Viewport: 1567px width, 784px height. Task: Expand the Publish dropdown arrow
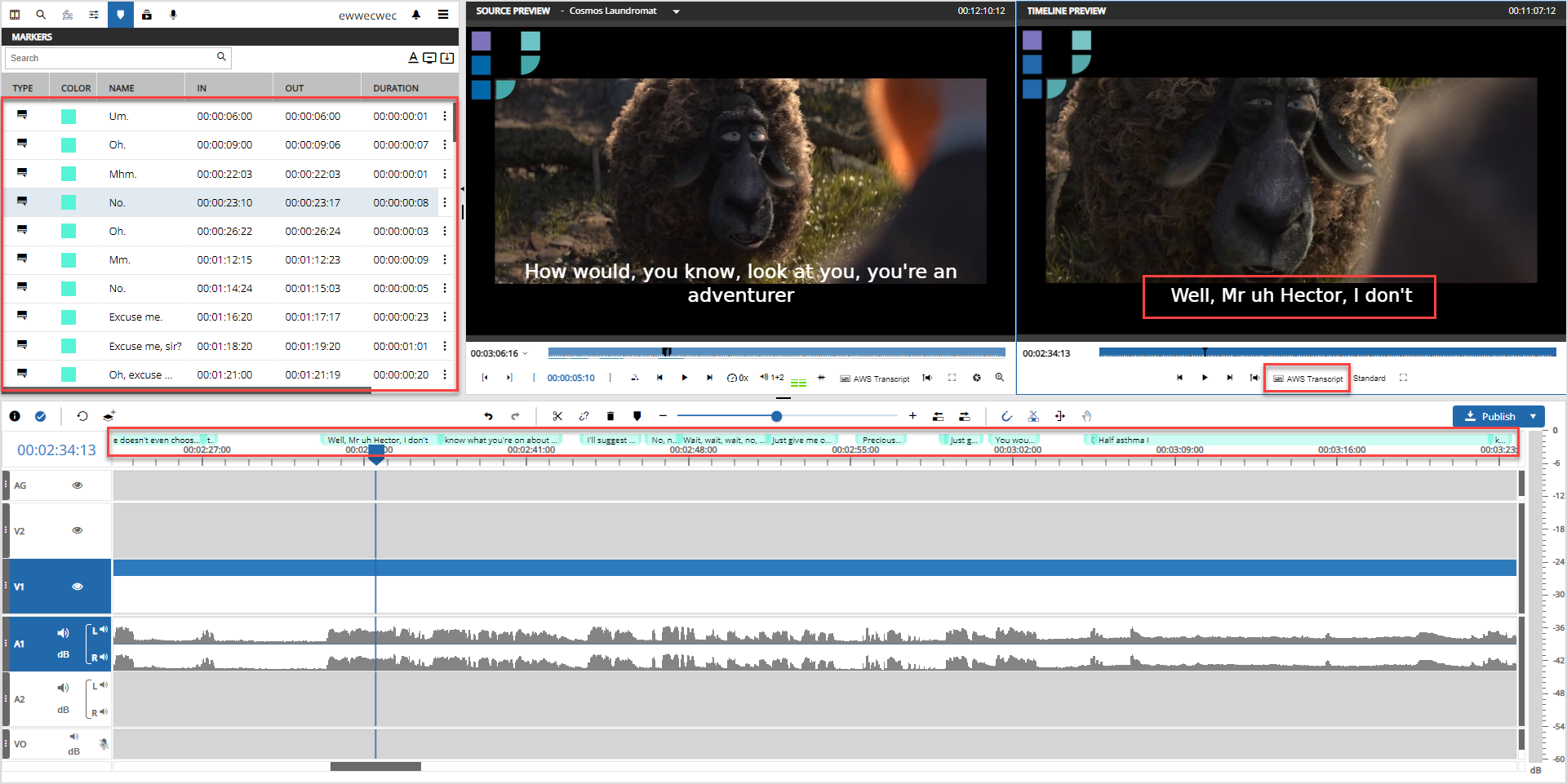(1534, 416)
